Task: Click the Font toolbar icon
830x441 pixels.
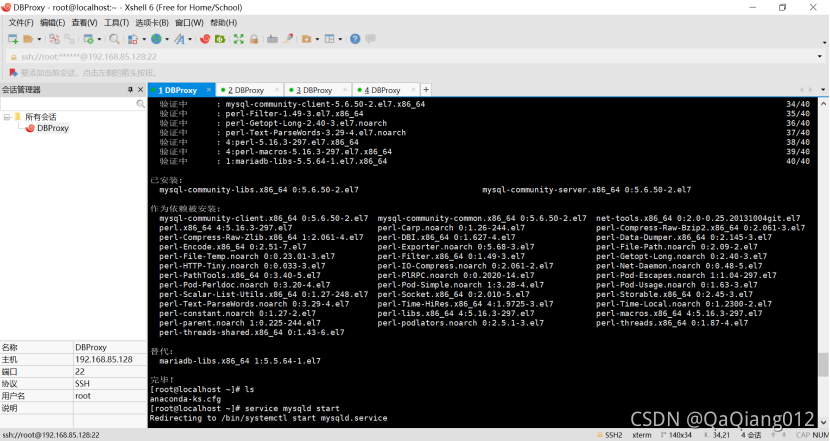Action: pyautogui.click(x=179, y=39)
